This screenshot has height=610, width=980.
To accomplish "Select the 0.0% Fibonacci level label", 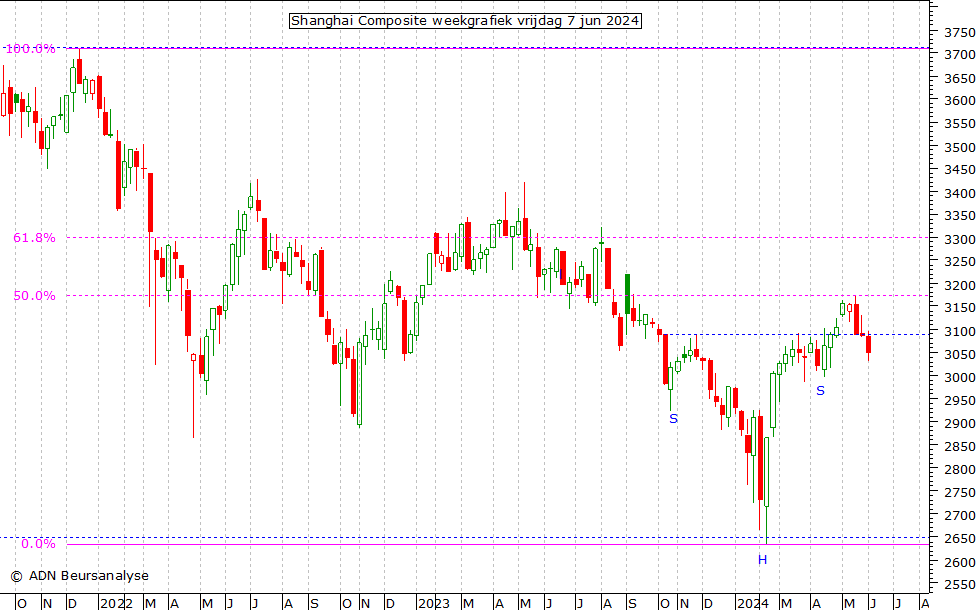I will 38,544.
